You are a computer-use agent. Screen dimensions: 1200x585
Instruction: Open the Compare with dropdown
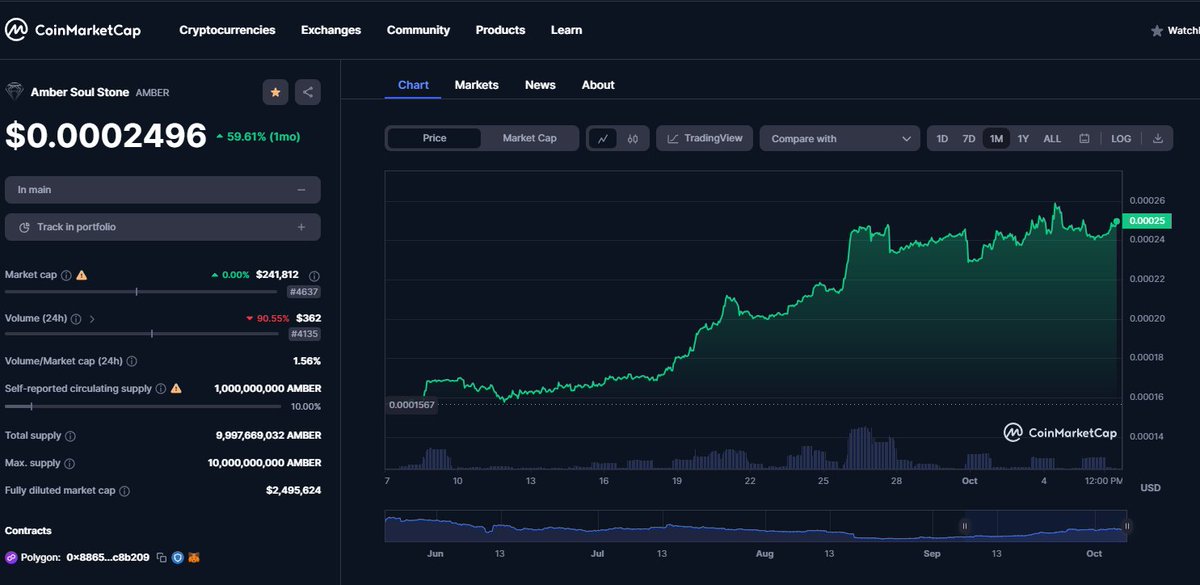[x=840, y=139]
